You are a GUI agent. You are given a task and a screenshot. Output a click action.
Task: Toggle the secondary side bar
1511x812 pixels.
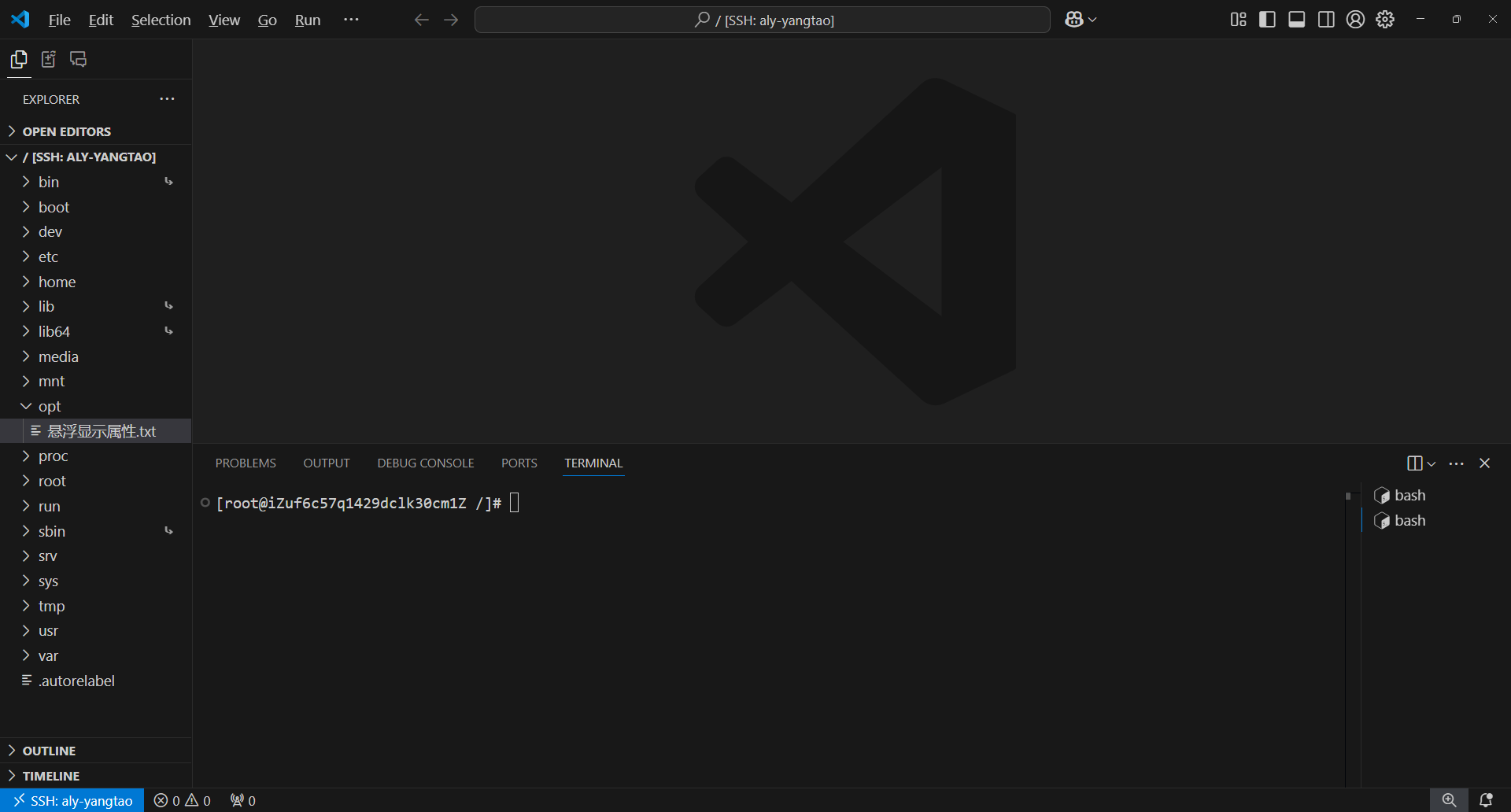pos(1326,20)
